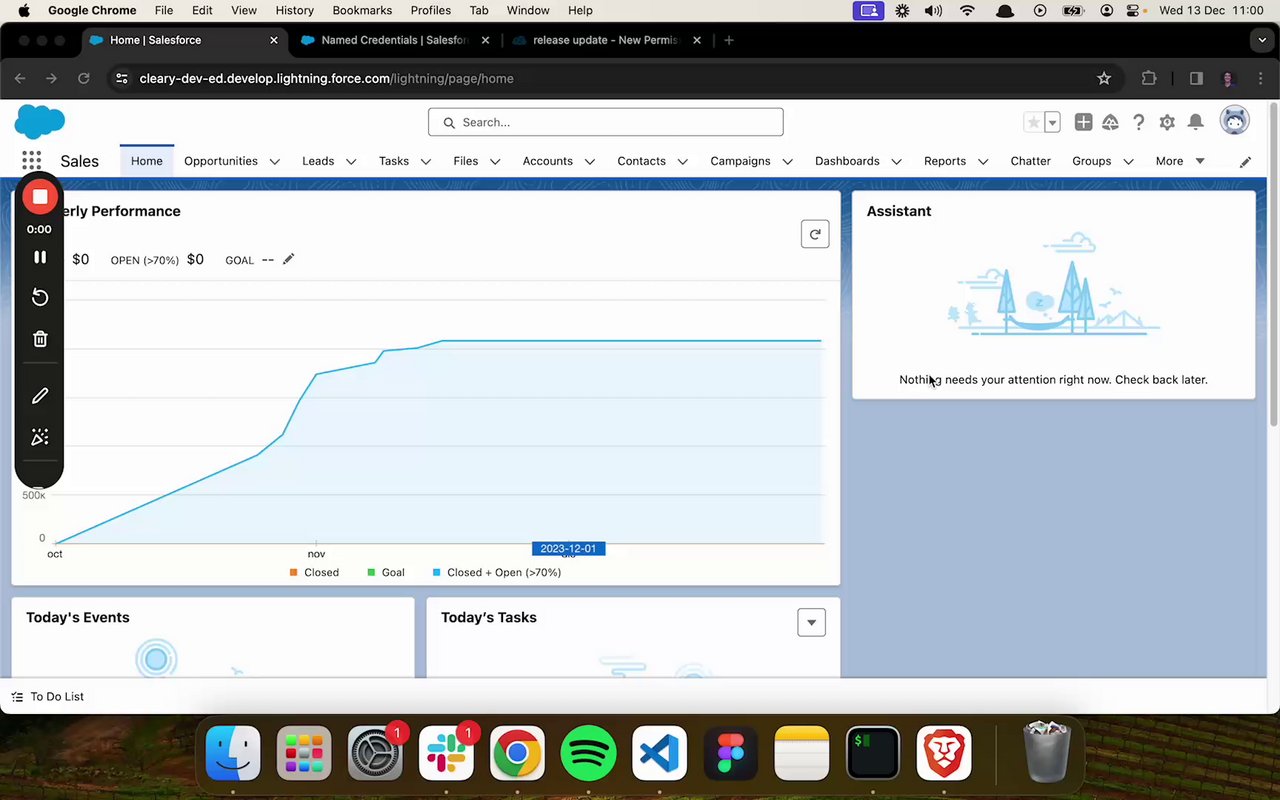Image resolution: width=1280 pixels, height=800 pixels.
Task: Open Slack from the Dock
Action: [446, 753]
